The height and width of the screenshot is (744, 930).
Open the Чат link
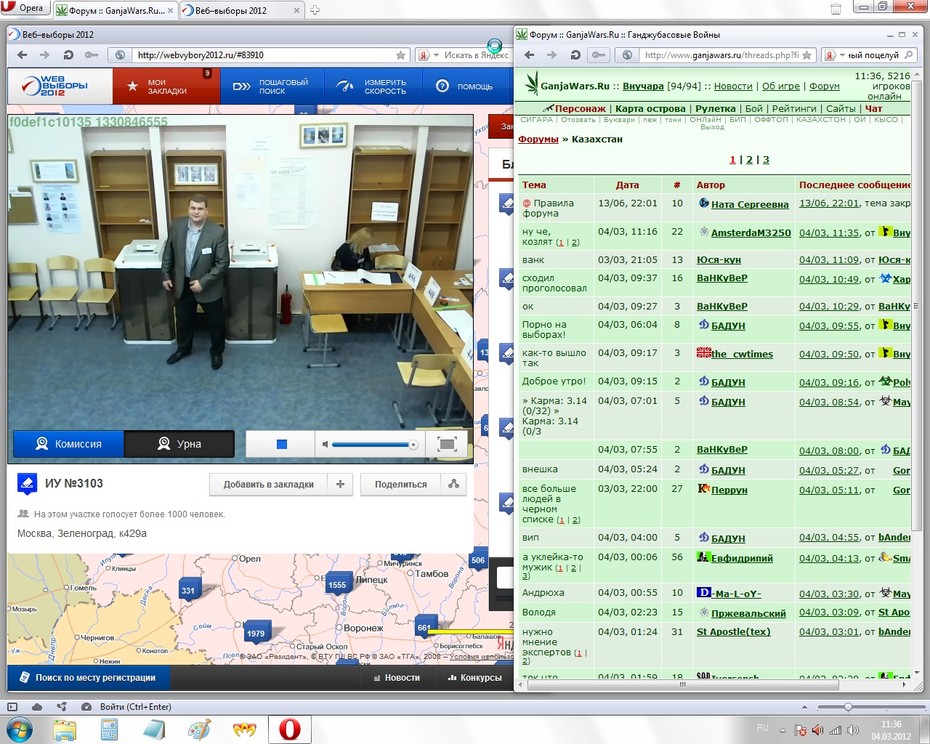point(874,109)
